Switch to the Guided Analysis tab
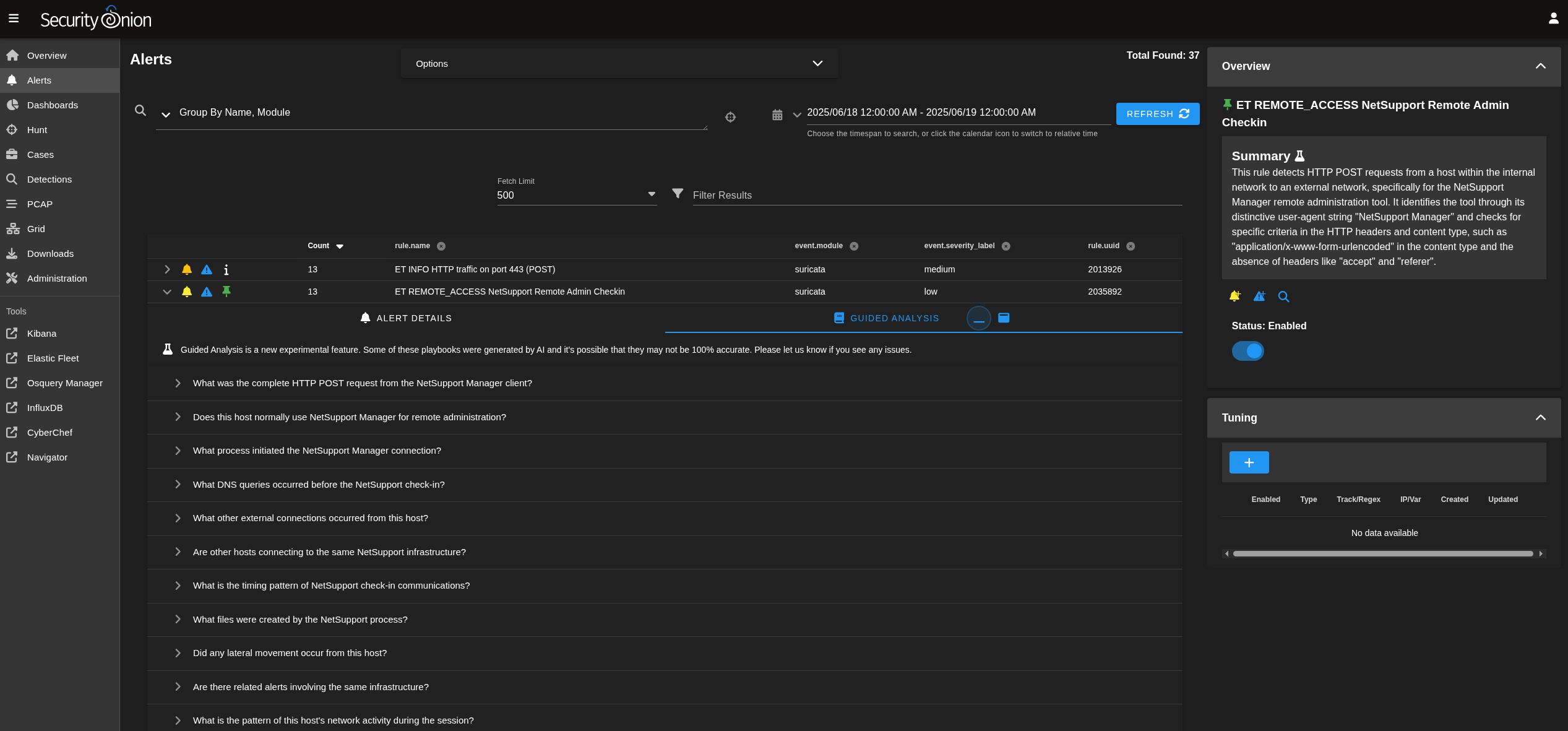 click(x=886, y=318)
